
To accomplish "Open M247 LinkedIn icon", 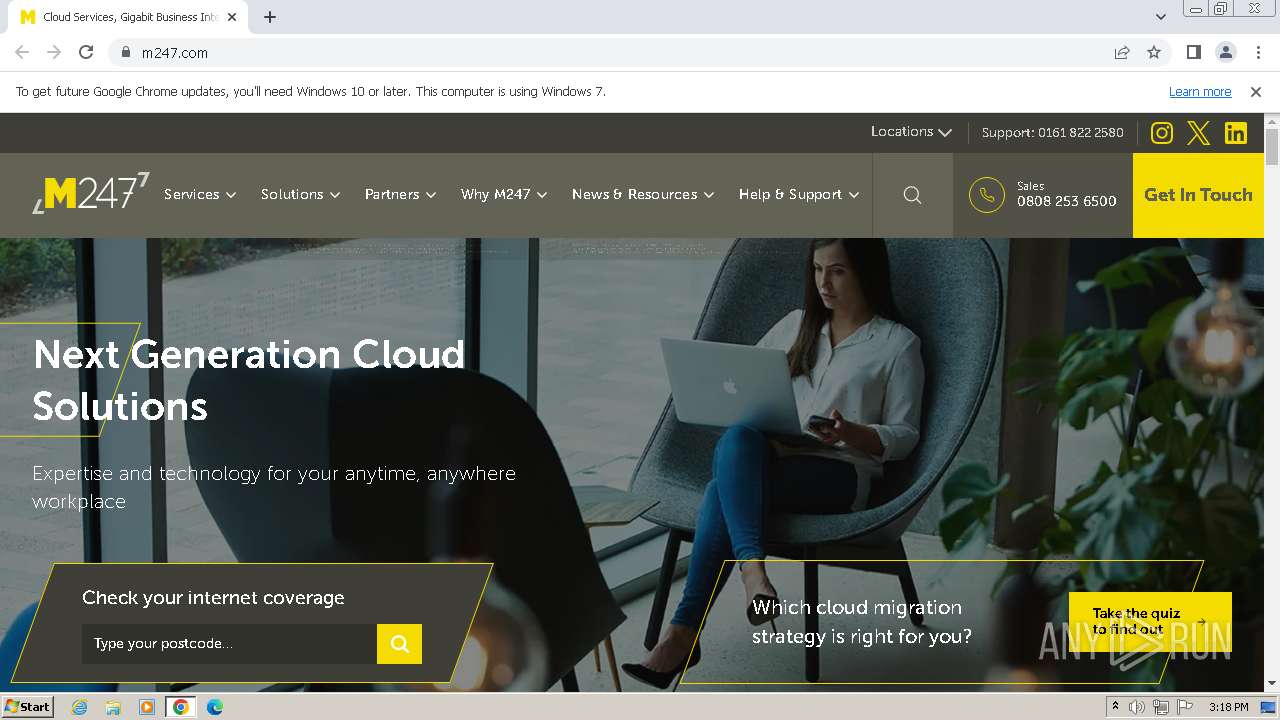I will tap(1236, 133).
